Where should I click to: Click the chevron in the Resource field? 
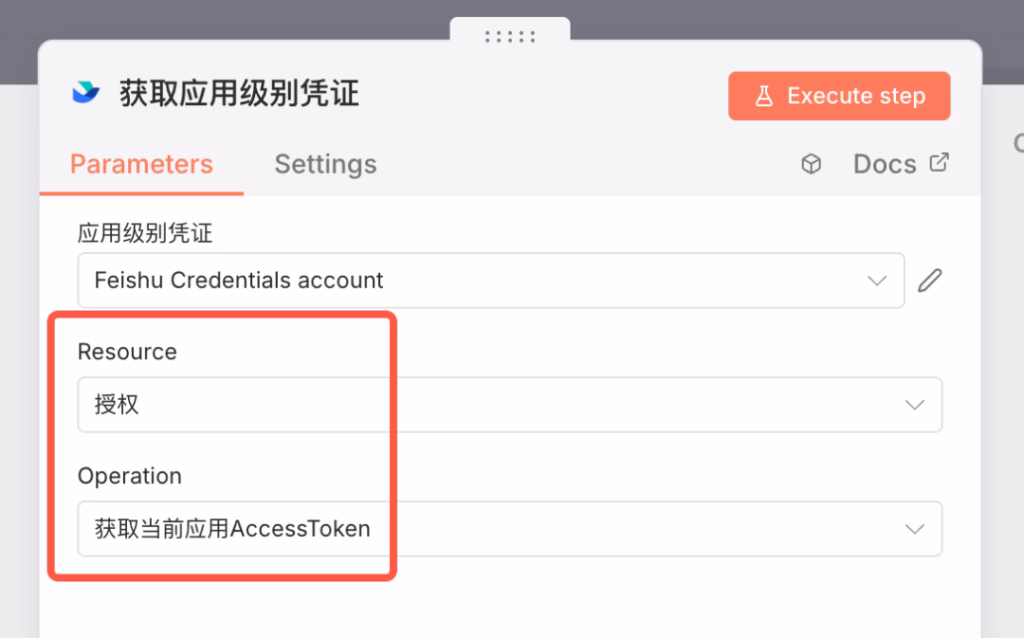(x=914, y=405)
